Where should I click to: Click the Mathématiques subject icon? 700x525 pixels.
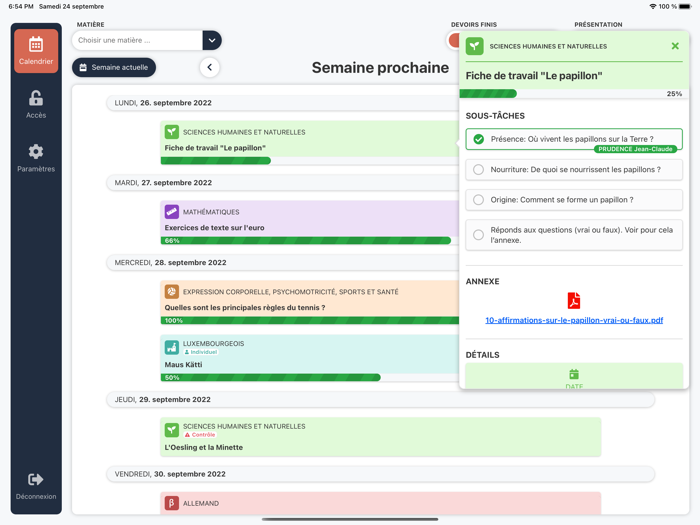click(172, 212)
